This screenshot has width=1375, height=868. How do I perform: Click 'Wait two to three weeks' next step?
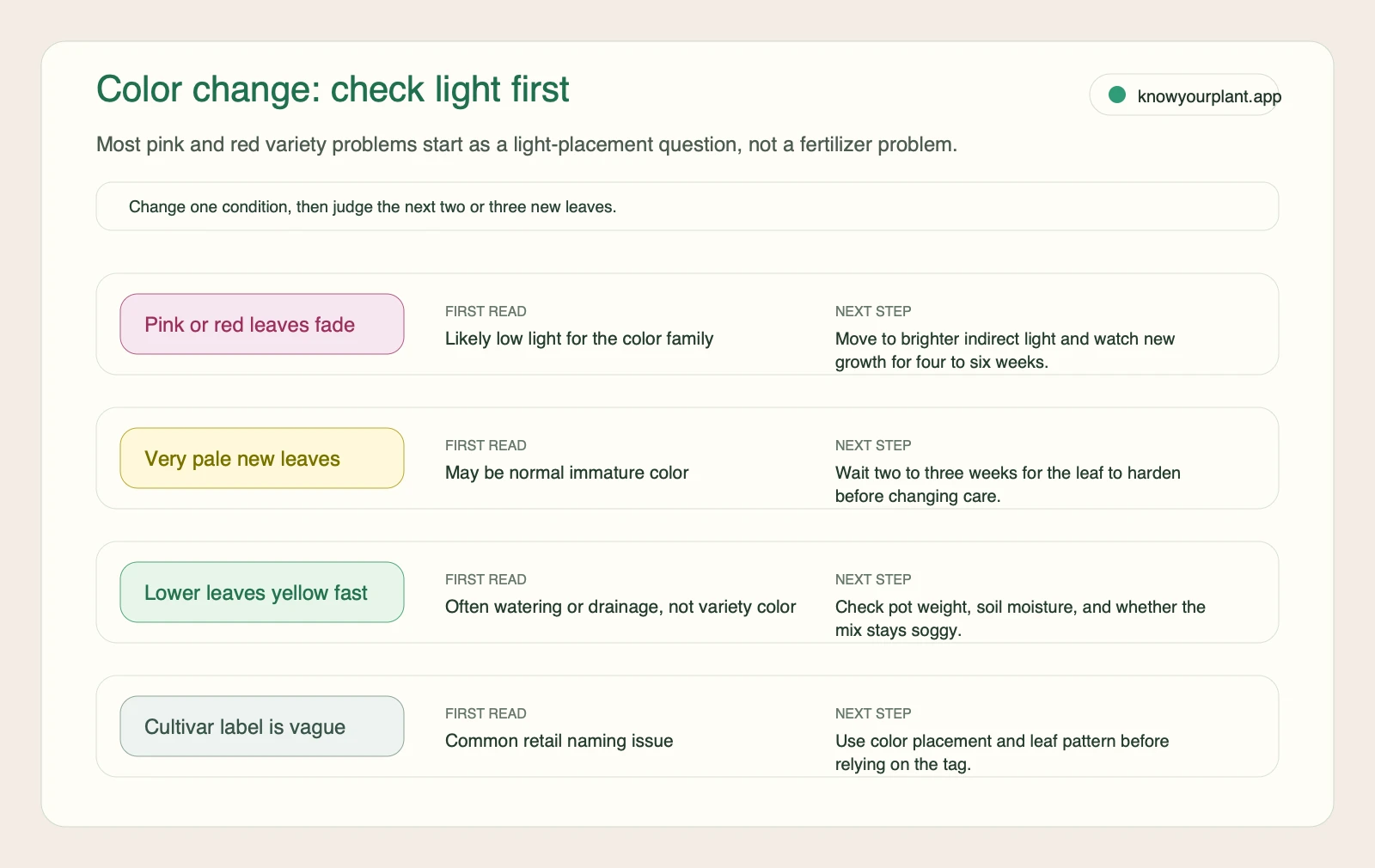[1008, 485]
